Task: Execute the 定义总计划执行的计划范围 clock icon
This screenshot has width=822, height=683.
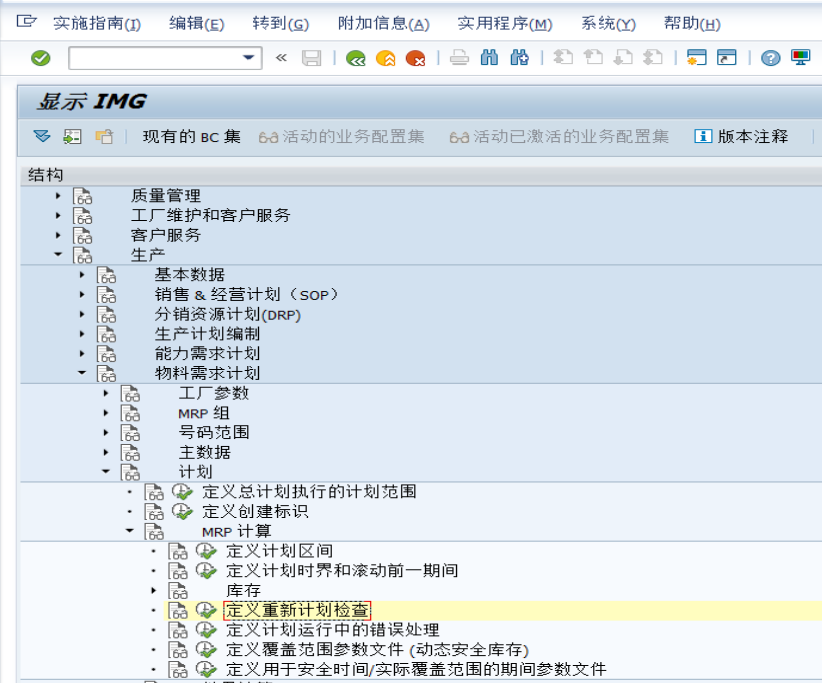Action: [x=182, y=492]
